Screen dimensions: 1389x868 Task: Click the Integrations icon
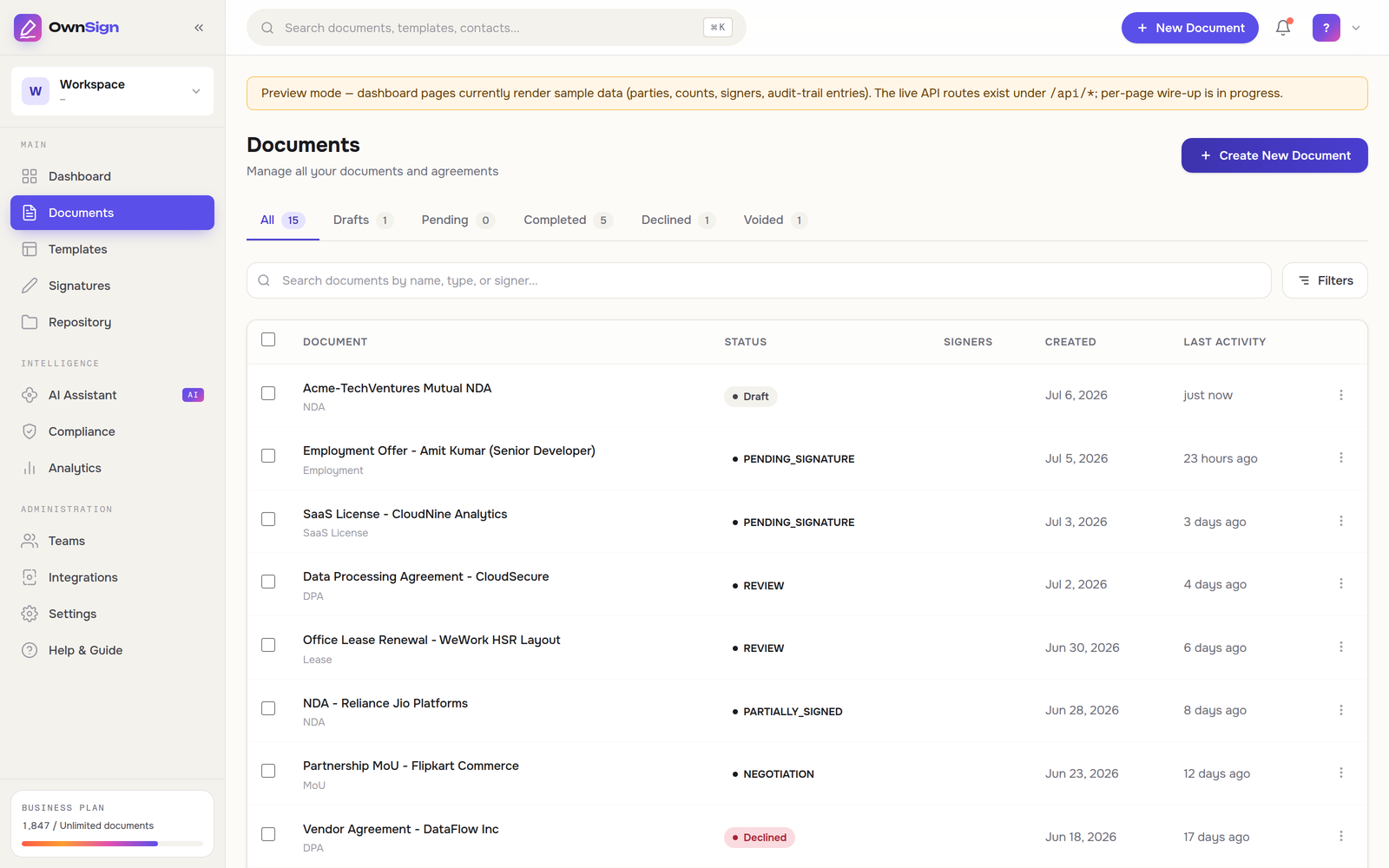pyautogui.click(x=30, y=577)
